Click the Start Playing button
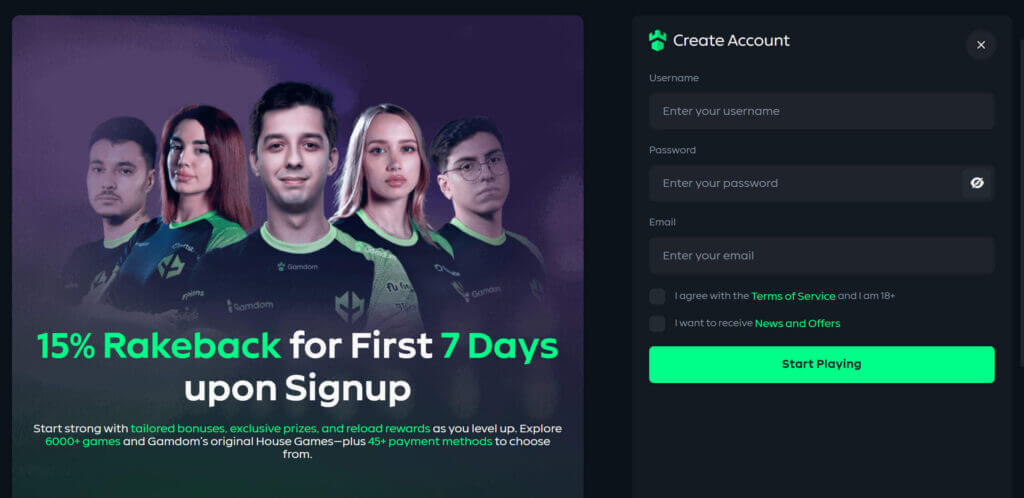The width and height of the screenshot is (1024, 498). 822,364
